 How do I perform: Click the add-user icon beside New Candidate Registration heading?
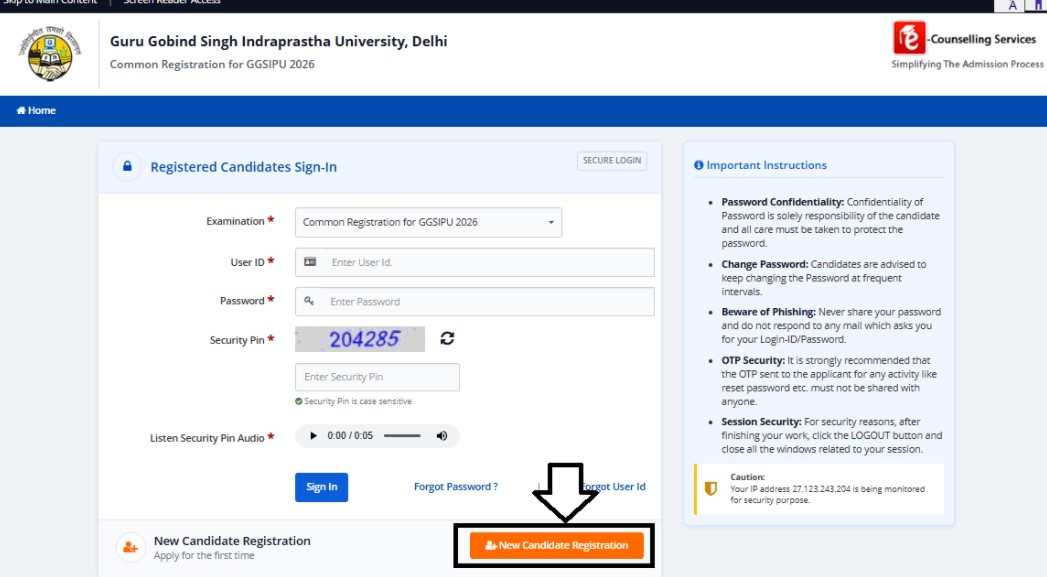(130, 548)
